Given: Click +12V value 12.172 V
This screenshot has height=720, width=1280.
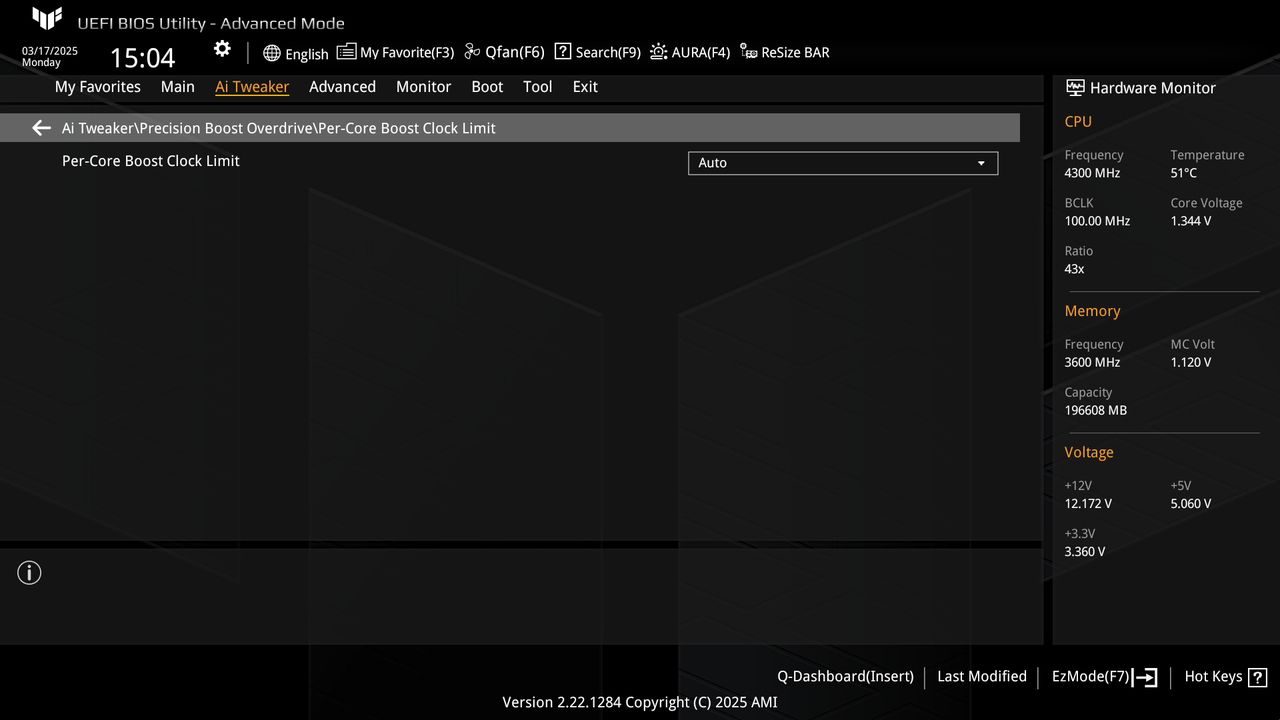Looking at the screenshot, I should point(1088,503).
